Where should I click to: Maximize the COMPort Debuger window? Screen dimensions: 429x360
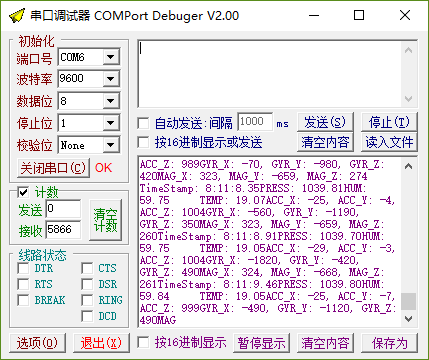pos(359,15)
